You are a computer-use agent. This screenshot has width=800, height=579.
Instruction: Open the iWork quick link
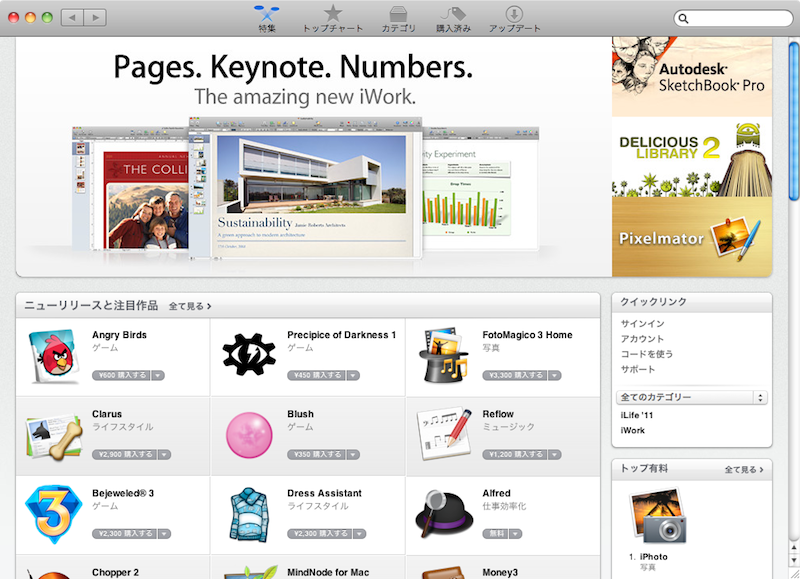[x=633, y=431]
